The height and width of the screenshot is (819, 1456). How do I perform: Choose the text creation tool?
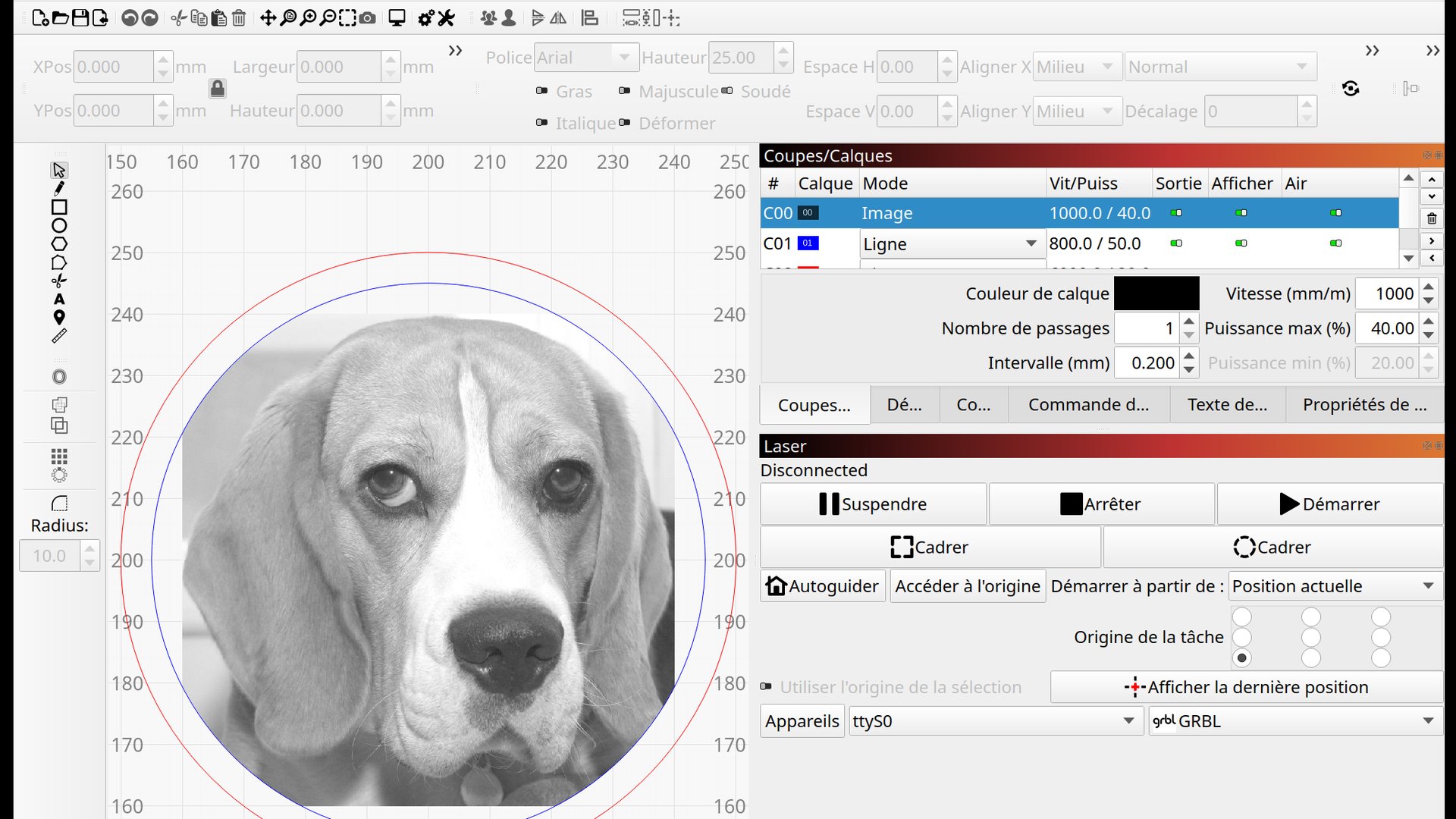(59, 299)
